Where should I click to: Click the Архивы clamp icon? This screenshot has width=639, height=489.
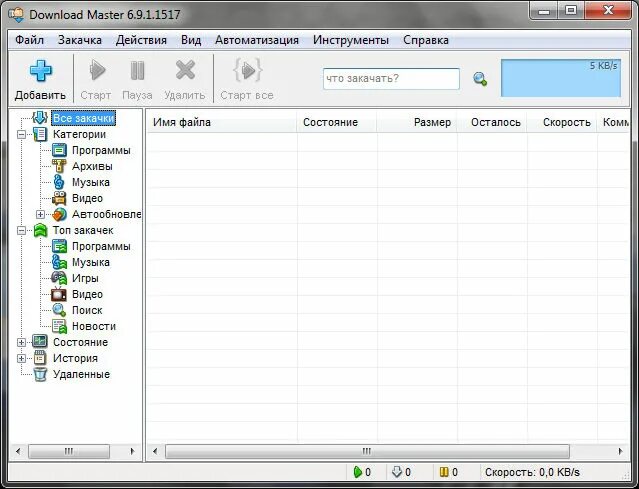[59, 166]
